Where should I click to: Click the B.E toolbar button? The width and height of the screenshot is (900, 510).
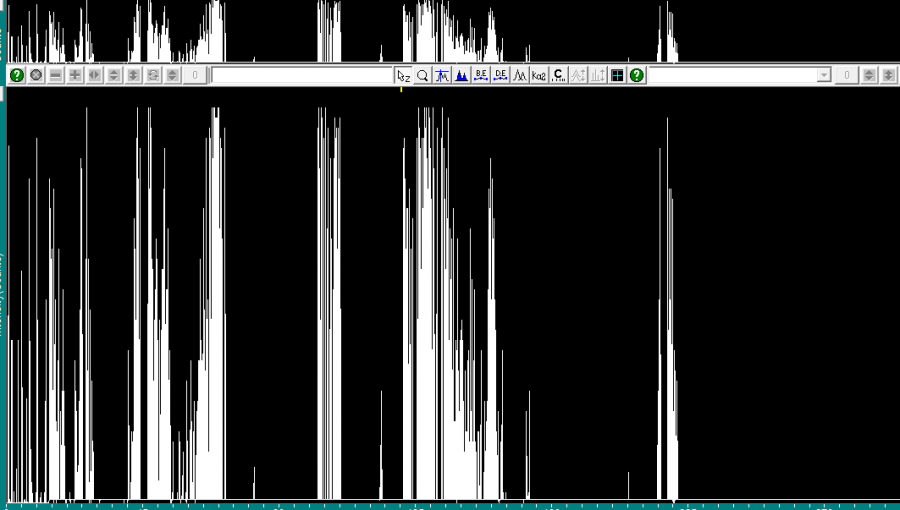click(x=481, y=75)
